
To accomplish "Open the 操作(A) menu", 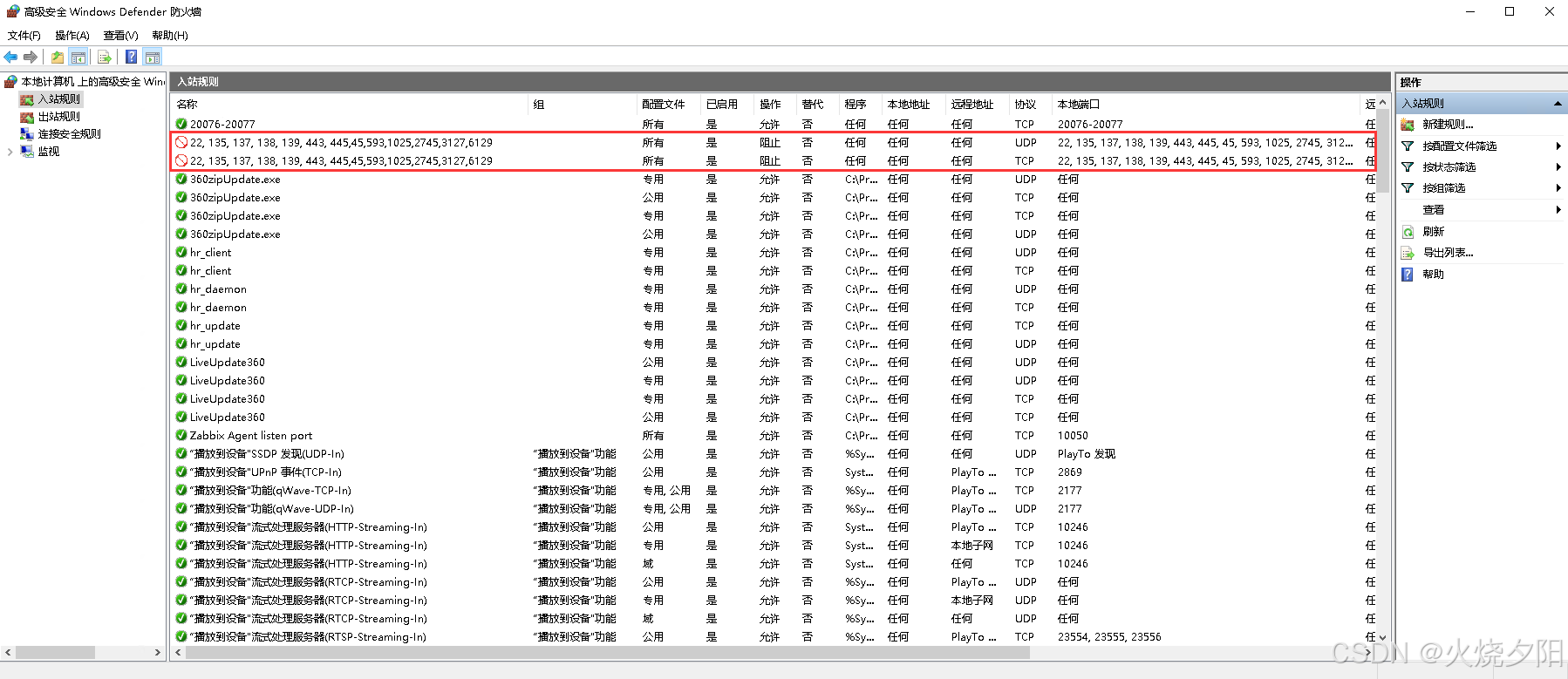I will click(x=72, y=36).
